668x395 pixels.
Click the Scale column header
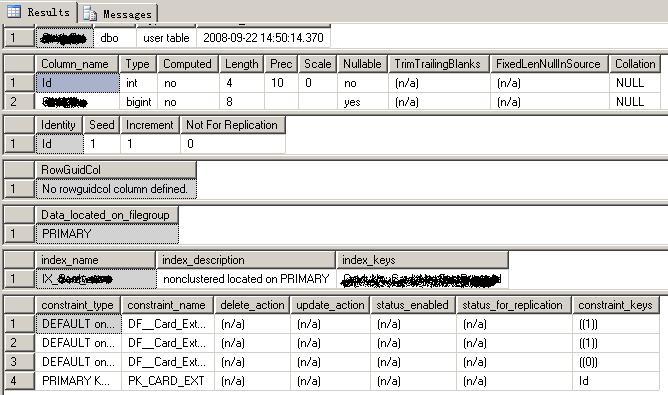click(317, 64)
